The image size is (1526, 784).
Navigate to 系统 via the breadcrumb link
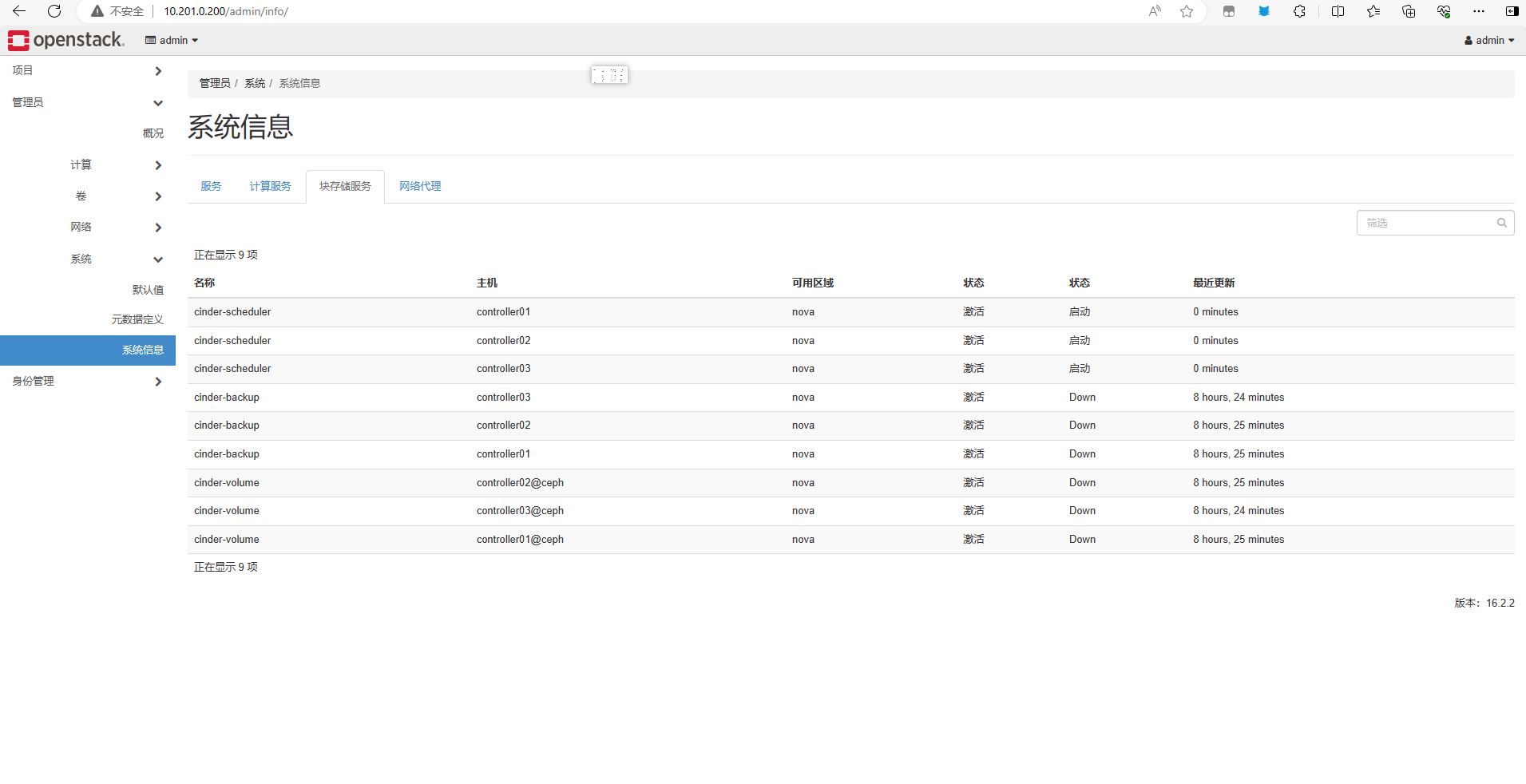coord(255,82)
